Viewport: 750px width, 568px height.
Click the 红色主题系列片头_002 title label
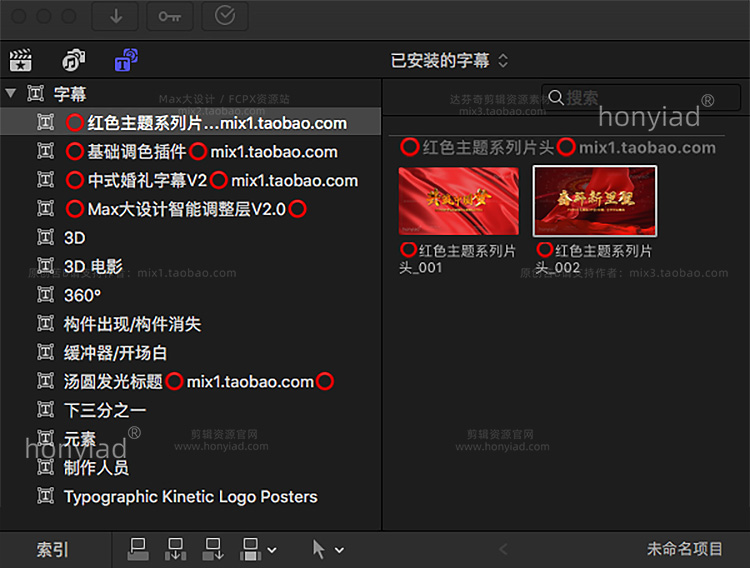click(x=594, y=258)
